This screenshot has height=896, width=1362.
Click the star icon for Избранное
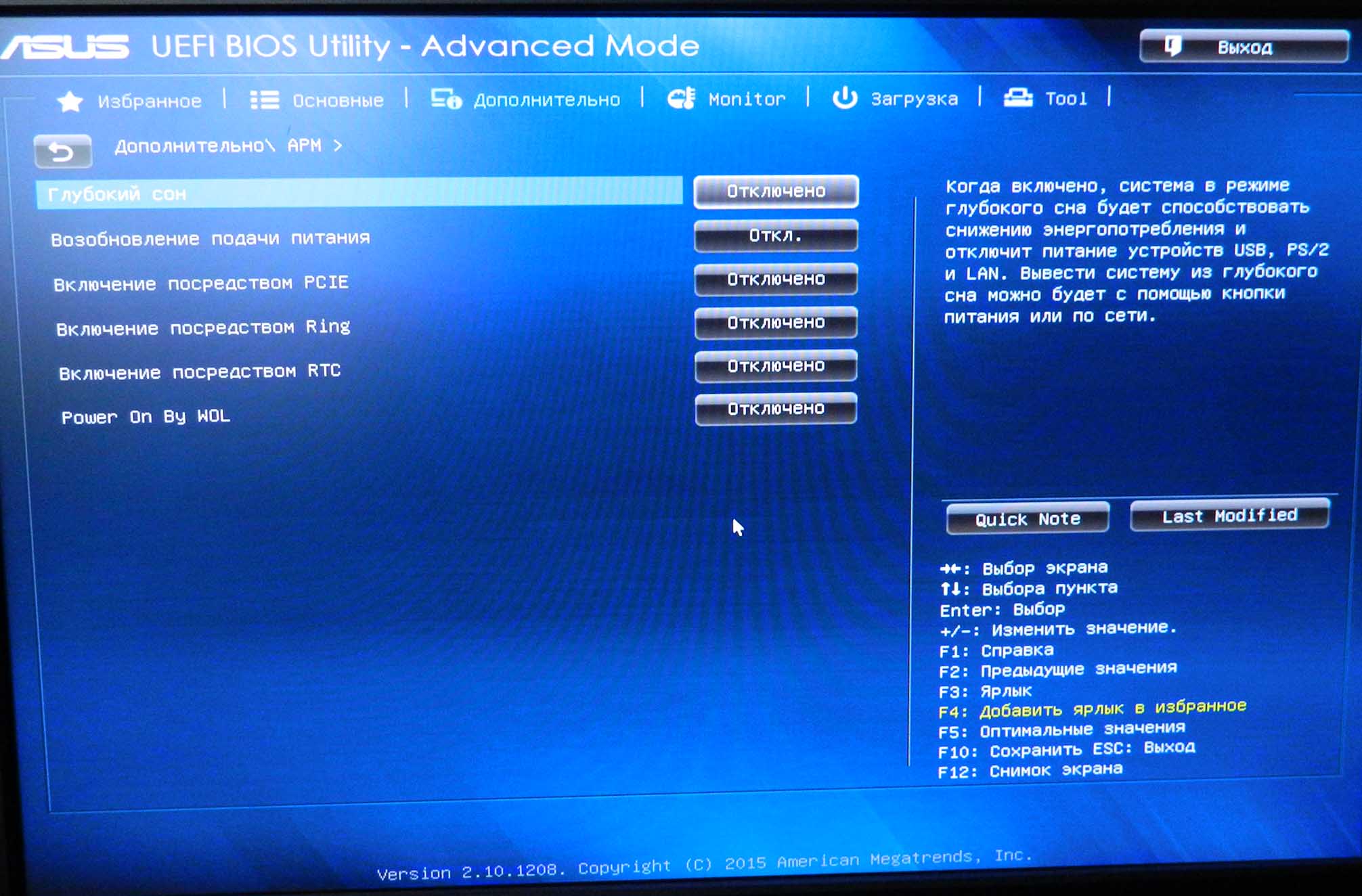click(70, 102)
